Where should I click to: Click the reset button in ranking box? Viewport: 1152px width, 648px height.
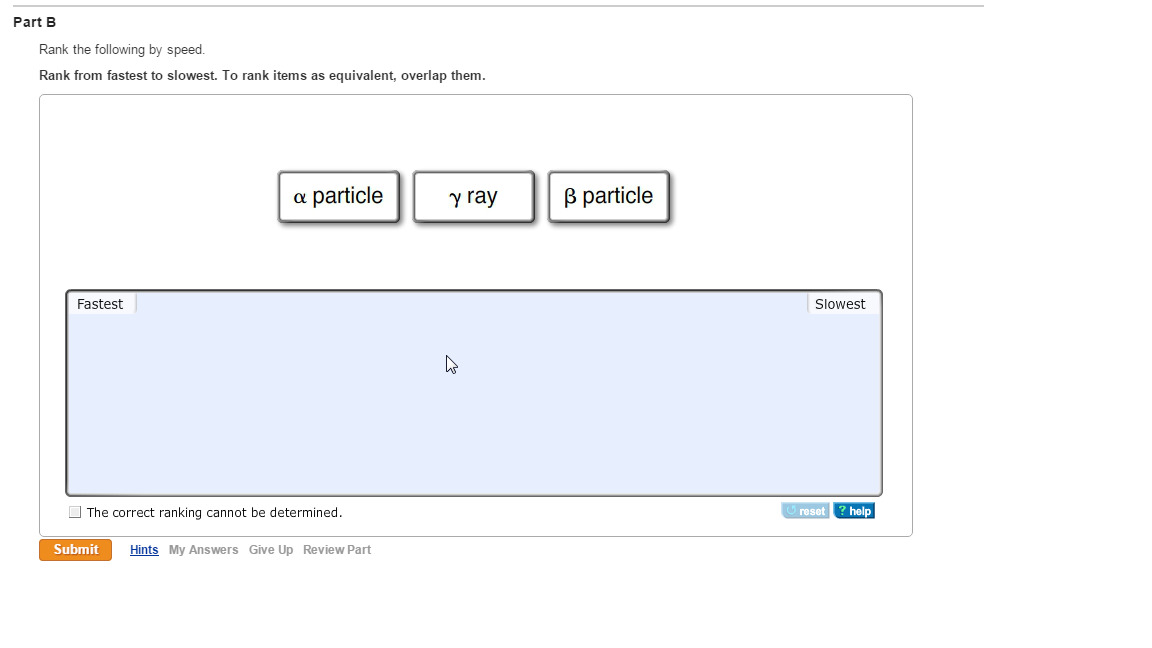tap(805, 511)
